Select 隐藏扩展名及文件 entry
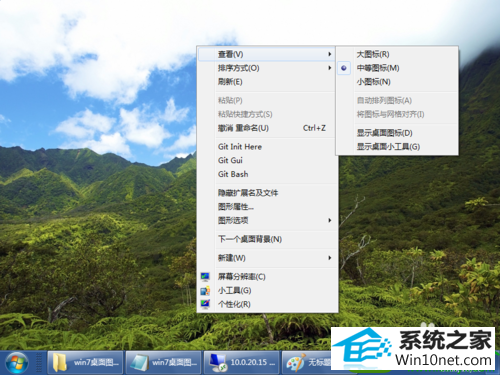 [267, 193]
